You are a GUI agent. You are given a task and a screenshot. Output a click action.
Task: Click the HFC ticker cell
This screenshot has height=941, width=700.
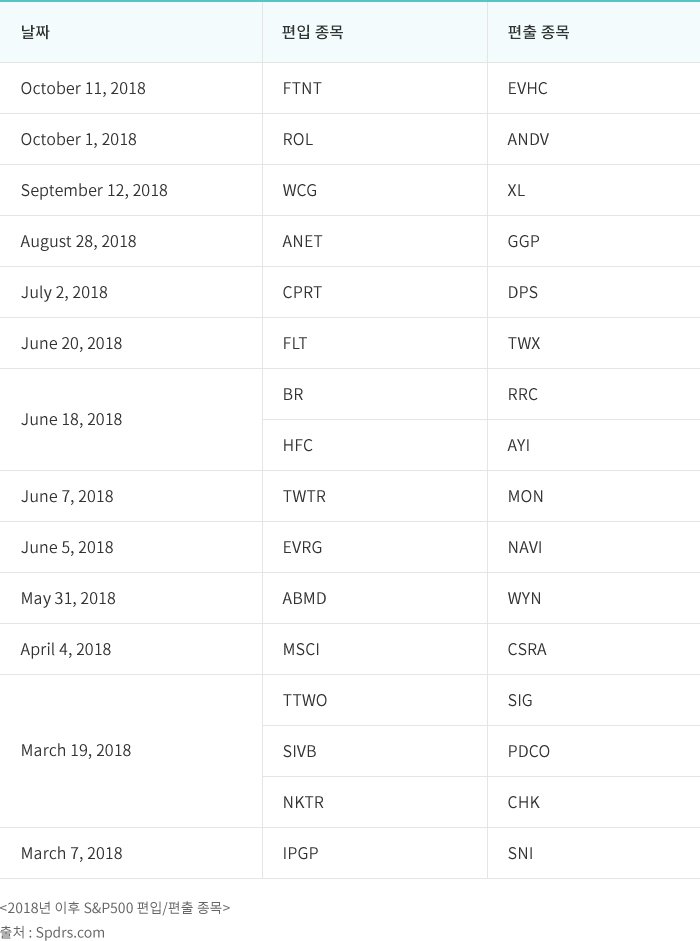pos(298,445)
